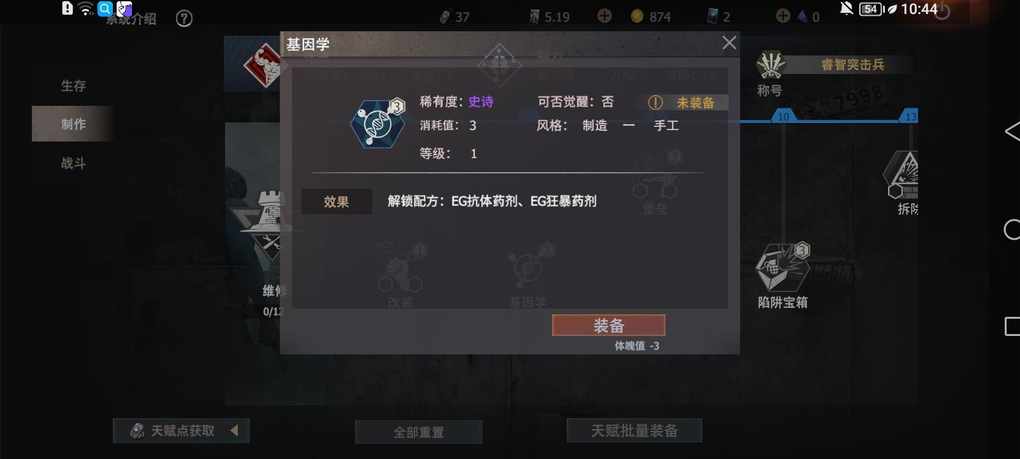Click the red chess knight emblem icon
Viewport: 1020px width, 459px height.
(262, 64)
